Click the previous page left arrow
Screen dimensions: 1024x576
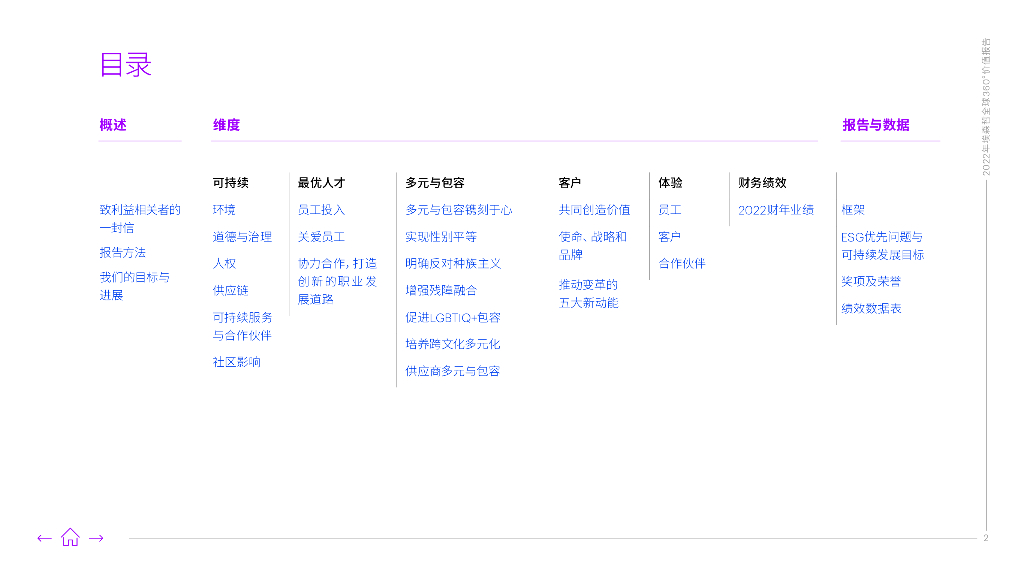[44, 538]
